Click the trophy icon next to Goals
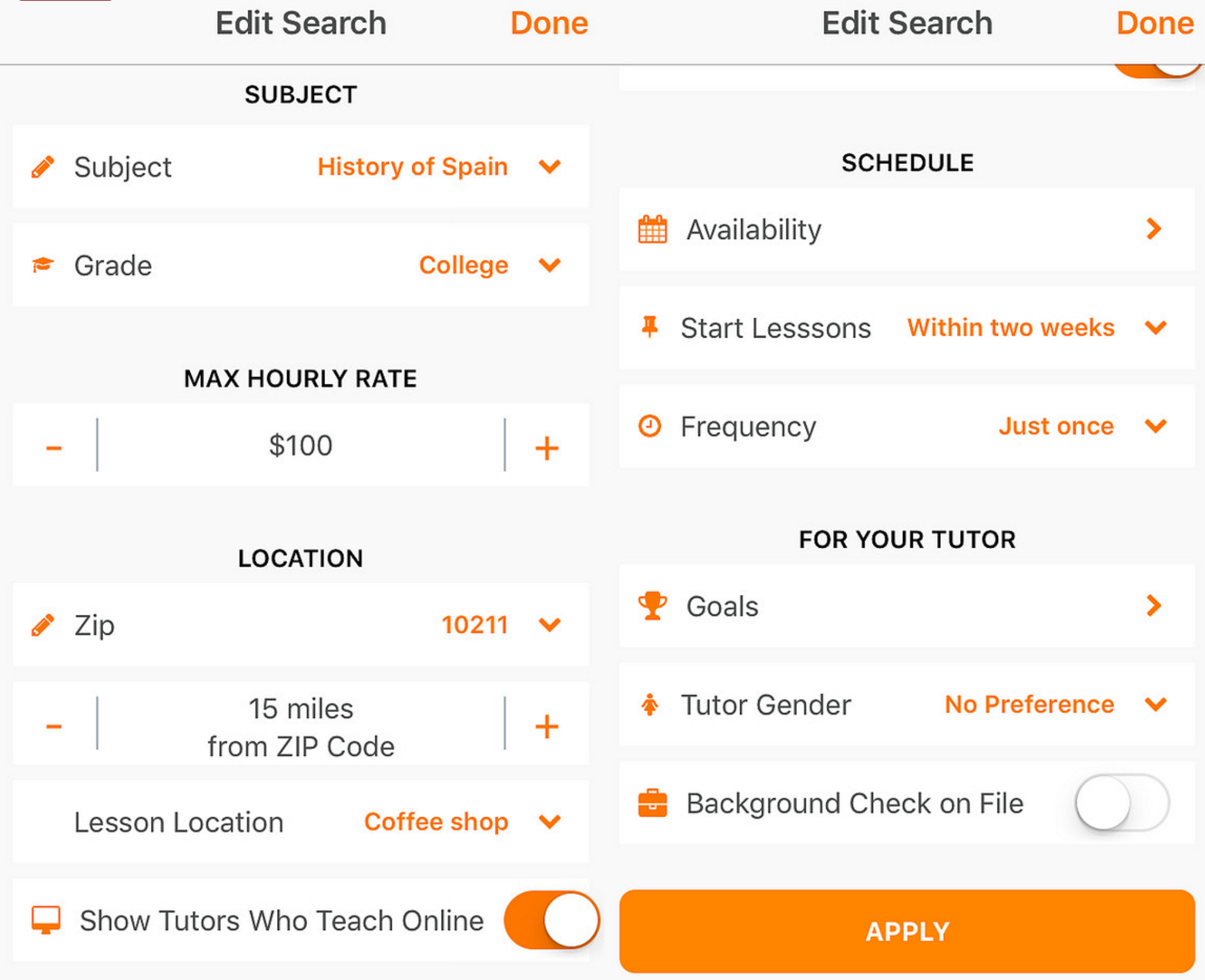The image size is (1205, 980). (x=652, y=606)
